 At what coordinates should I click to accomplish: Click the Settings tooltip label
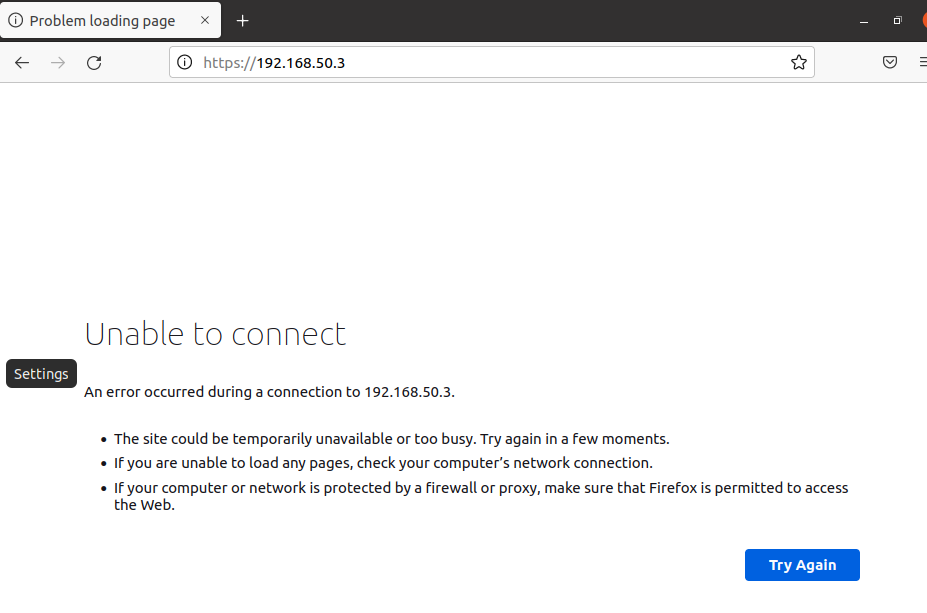point(41,374)
